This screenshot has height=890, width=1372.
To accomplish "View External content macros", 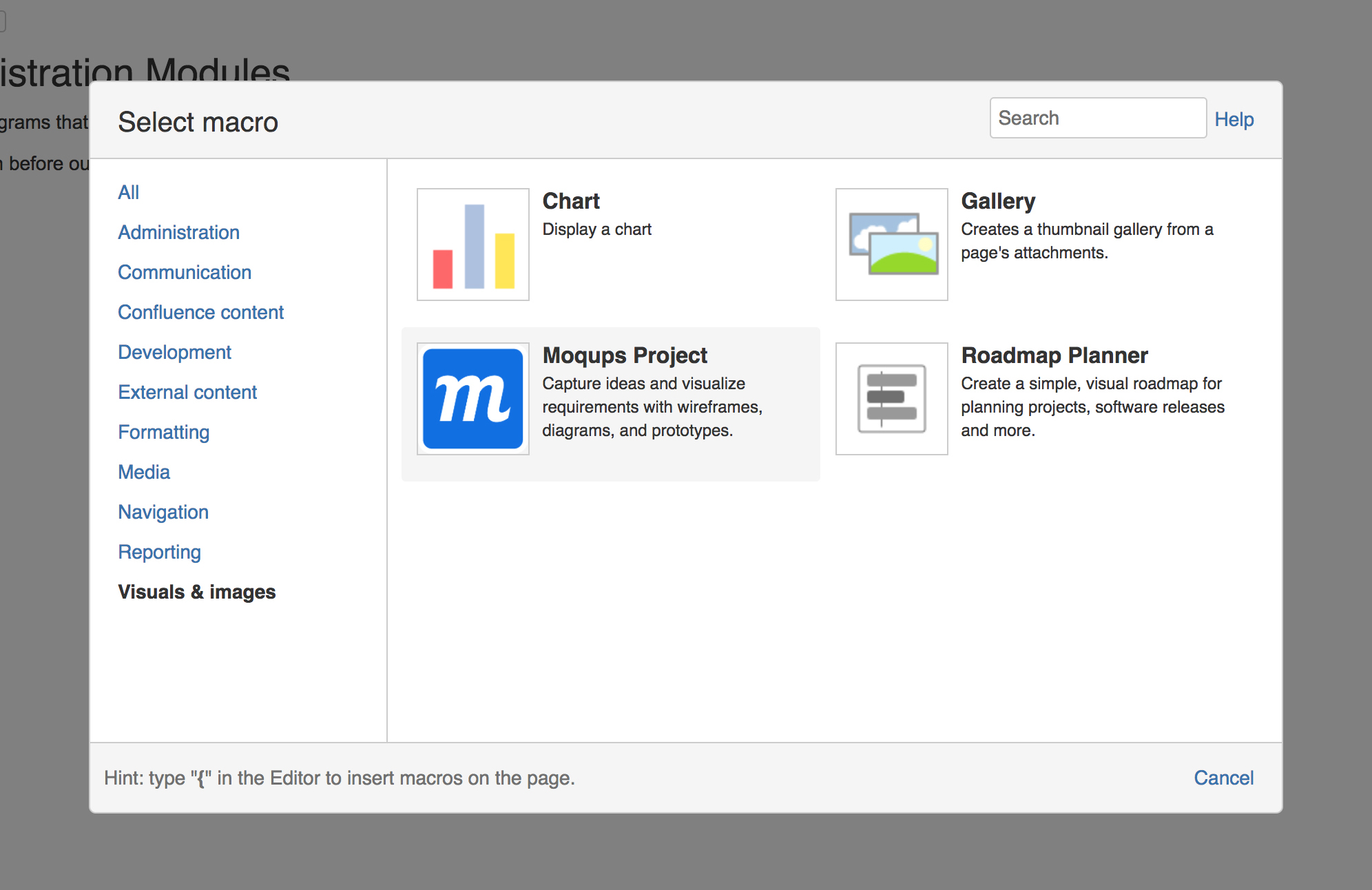I will 187,392.
